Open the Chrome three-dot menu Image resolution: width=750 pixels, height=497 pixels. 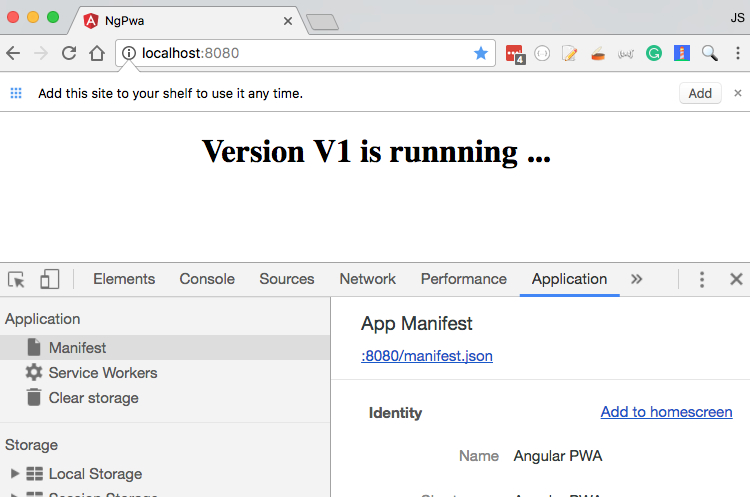(738, 53)
